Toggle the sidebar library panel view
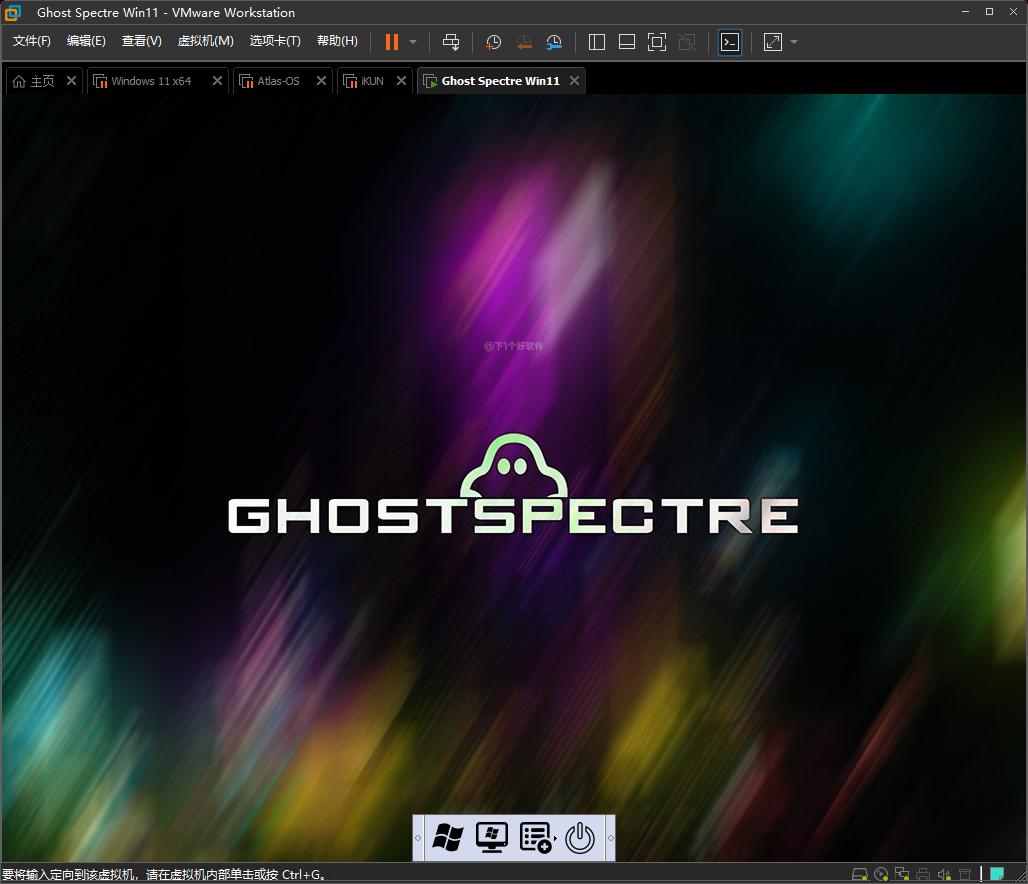Screen dimensions: 1028x884 pyautogui.click(x=597, y=42)
